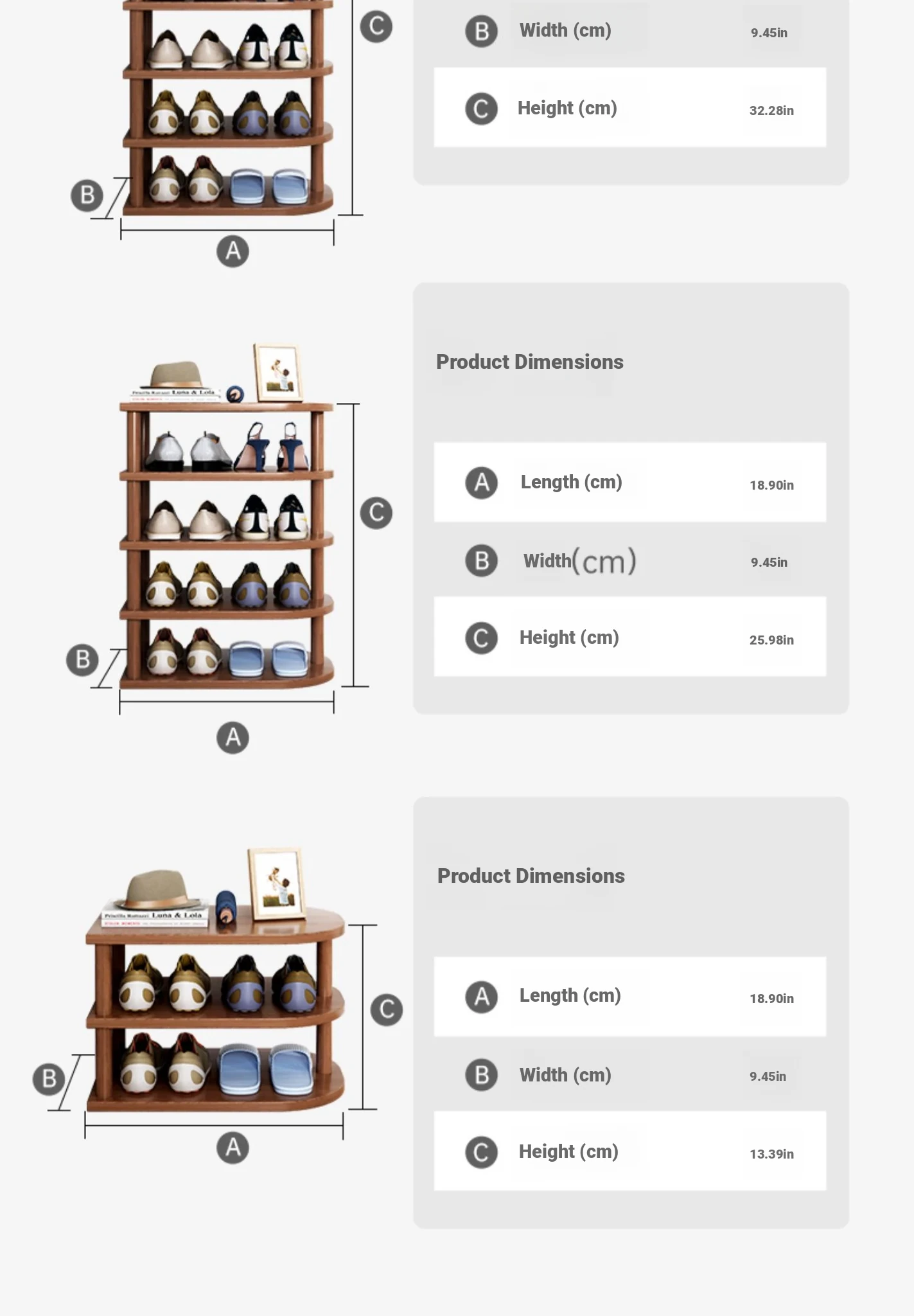The height and width of the screenshot is (1316, 914).
Task: Click the C badge beside the 32.28in height
Action: coord(481,109)
